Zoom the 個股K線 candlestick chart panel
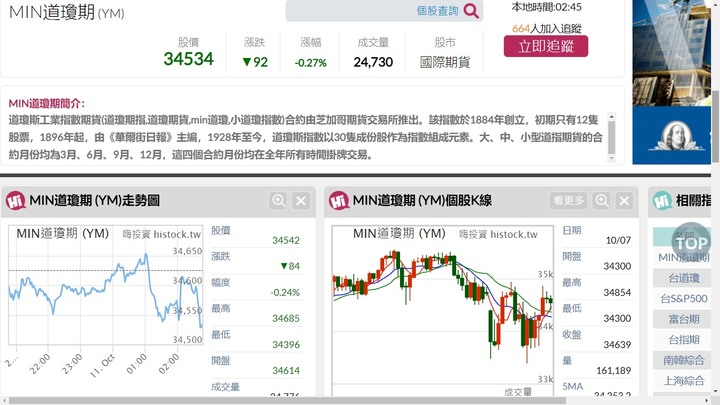Image resolution: width=720 pixels, height=405 pixels. (602, 201)
